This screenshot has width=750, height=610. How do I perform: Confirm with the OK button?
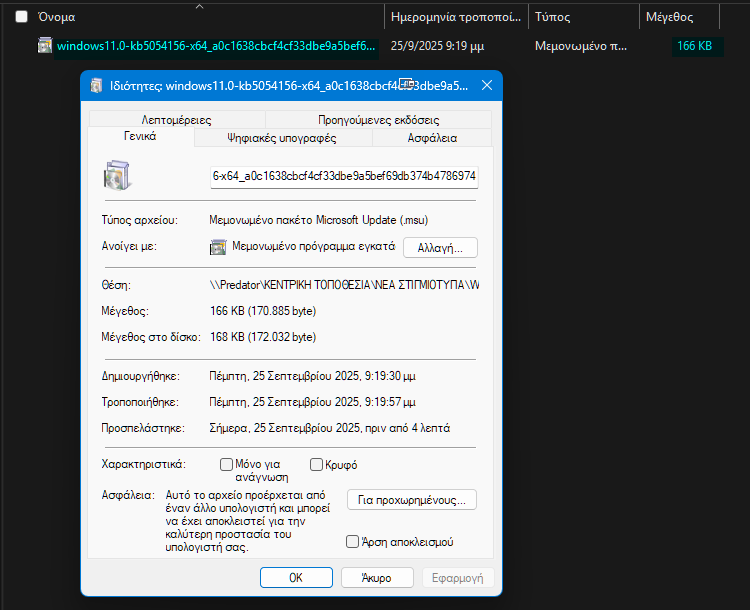296,577
